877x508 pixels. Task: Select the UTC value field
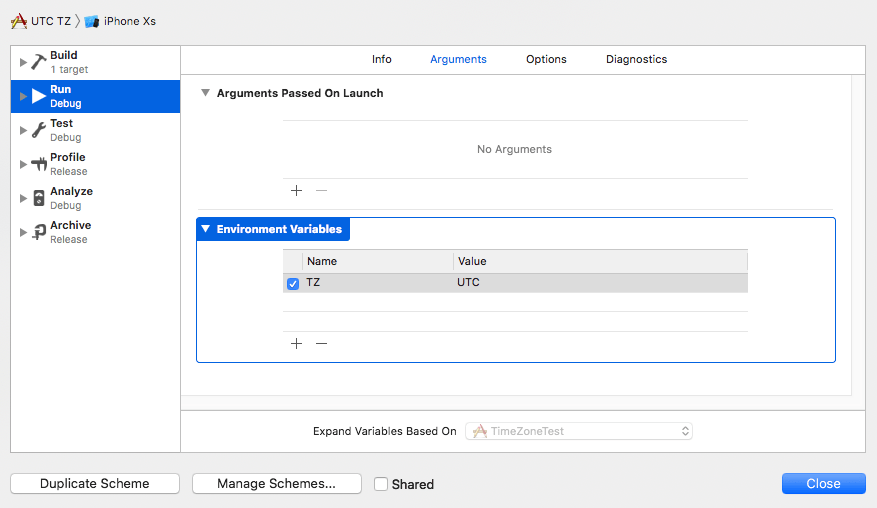(600, 283)
